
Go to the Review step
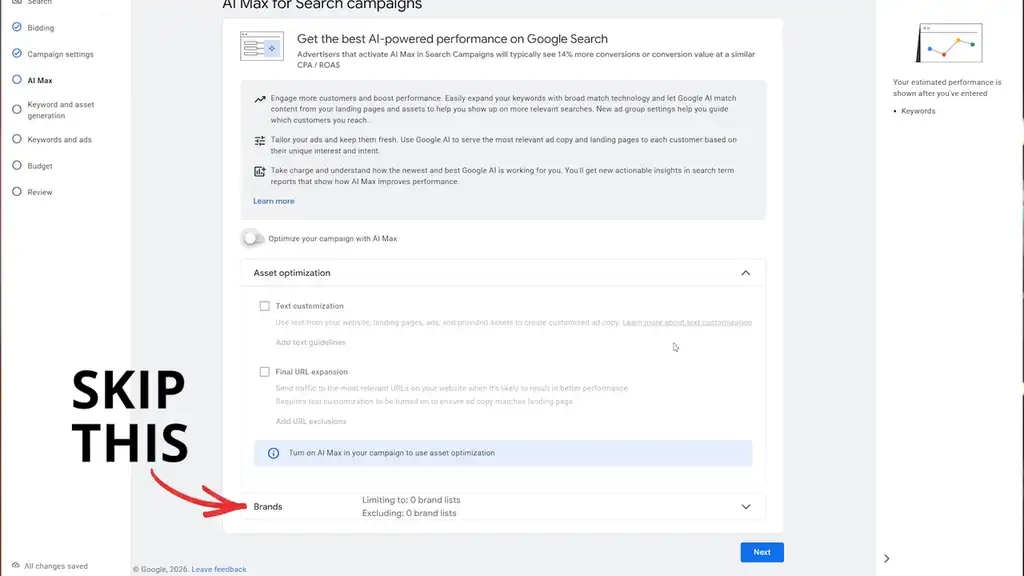[x=40, y=192]
